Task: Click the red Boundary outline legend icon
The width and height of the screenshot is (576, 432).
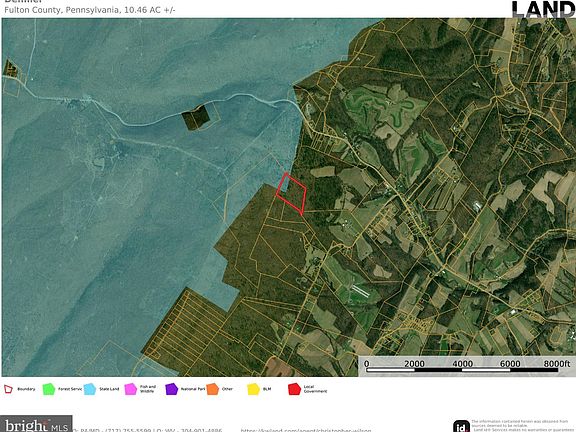Action: tap(8, 389)
